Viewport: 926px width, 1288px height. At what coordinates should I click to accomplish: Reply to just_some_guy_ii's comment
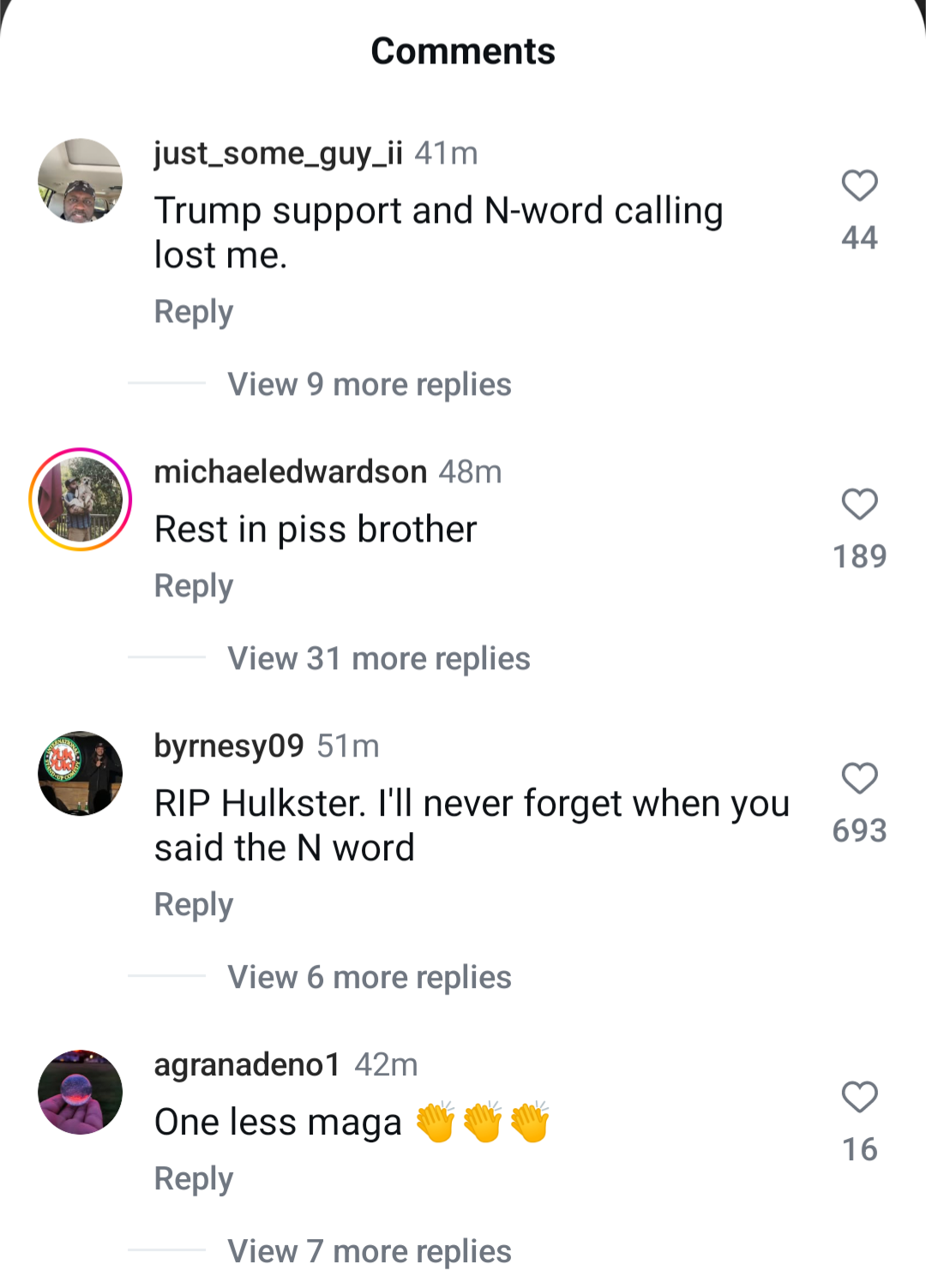tap(194, 313)
